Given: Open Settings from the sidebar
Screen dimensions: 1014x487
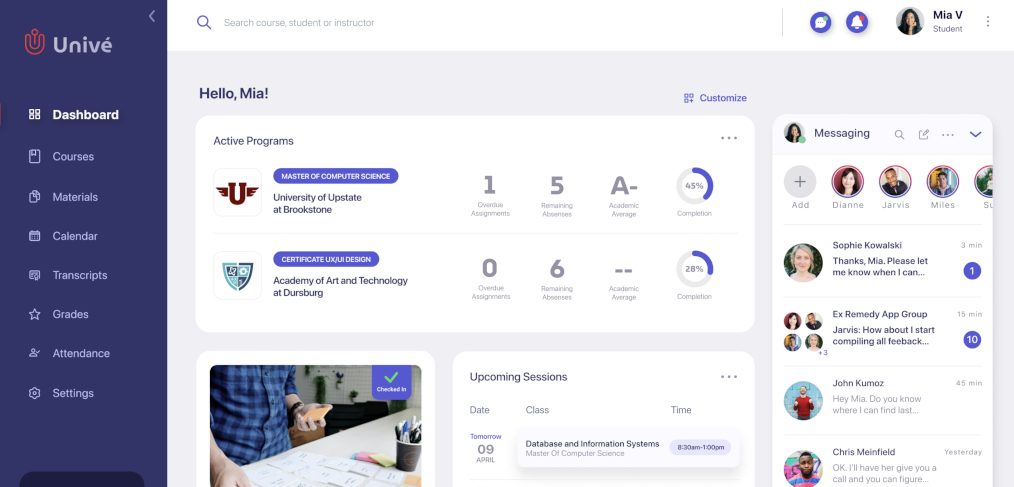Looking at the screenshot, I should 61,393.
